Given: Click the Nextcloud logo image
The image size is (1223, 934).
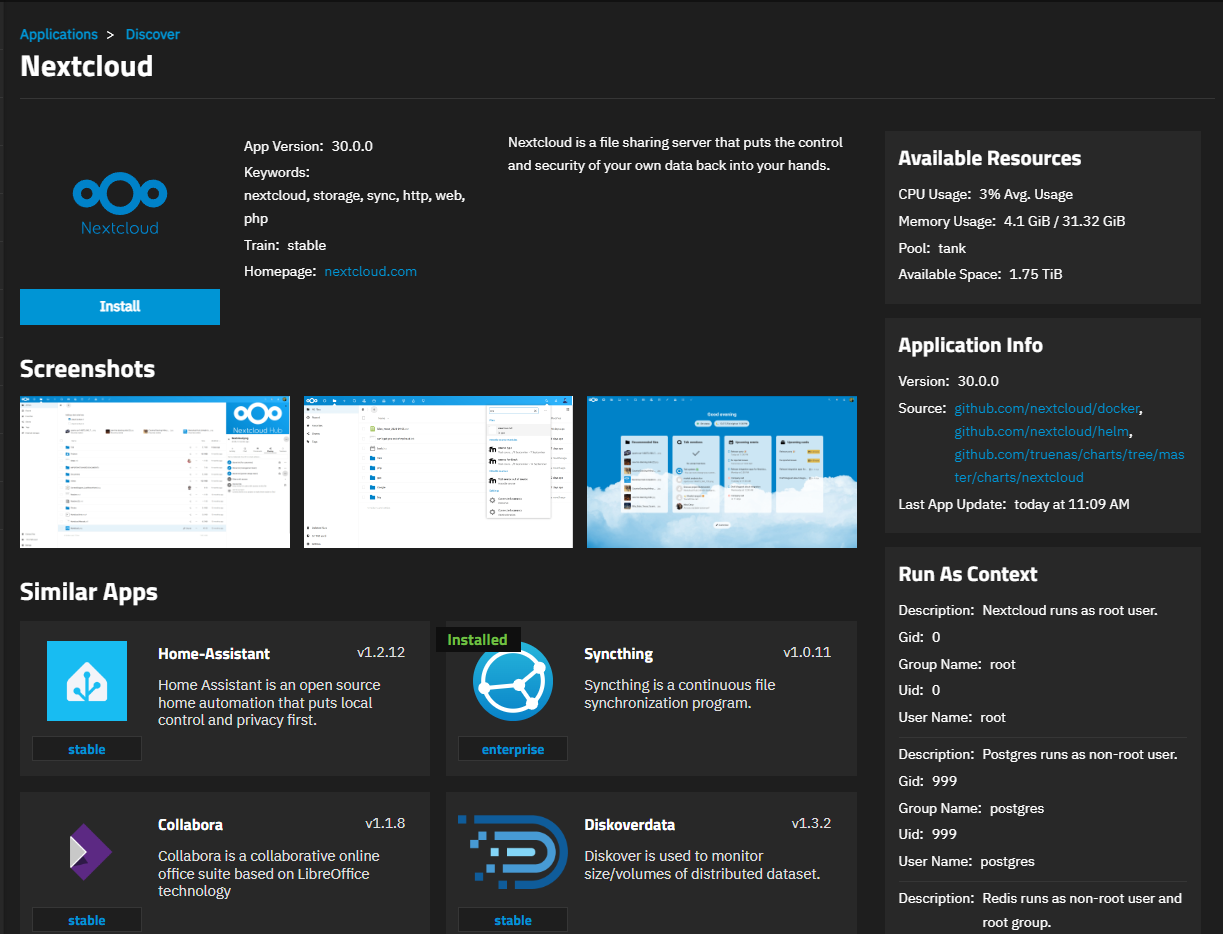Looking at the screenshot, I should (120, 204).
